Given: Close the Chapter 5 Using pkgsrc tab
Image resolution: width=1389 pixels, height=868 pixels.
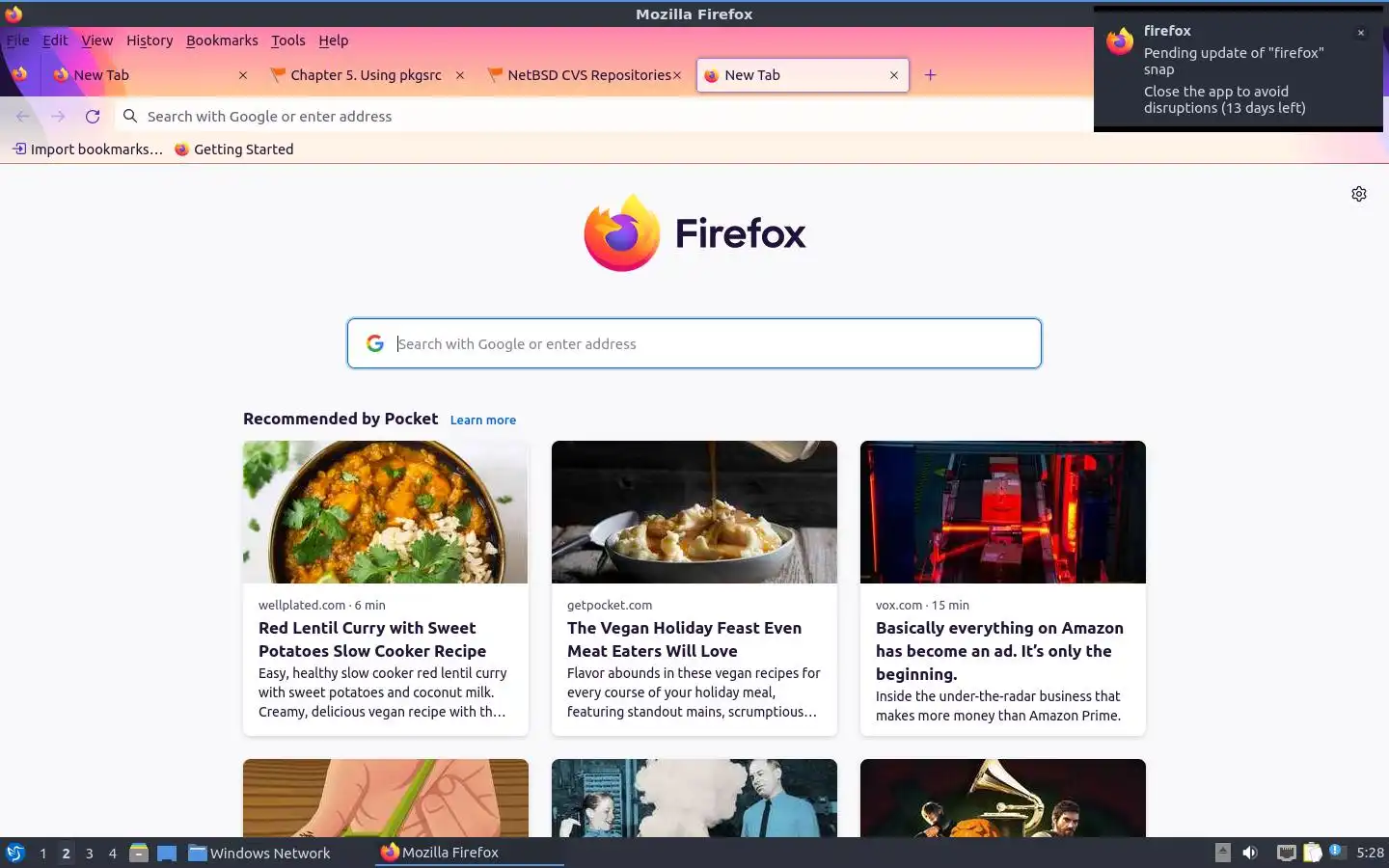Looking at the screenshot, I should [x=460, y=75].
